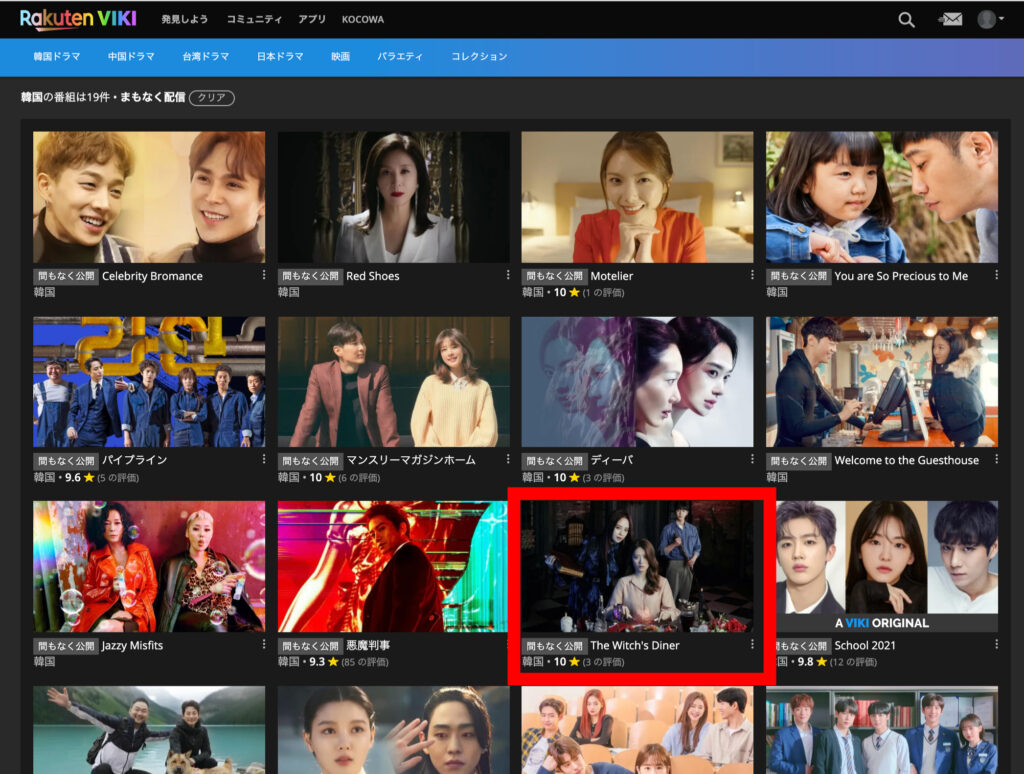Open the ディーバ thumbnail
The image size is (1024, 774).
click(x=637, y=382)
